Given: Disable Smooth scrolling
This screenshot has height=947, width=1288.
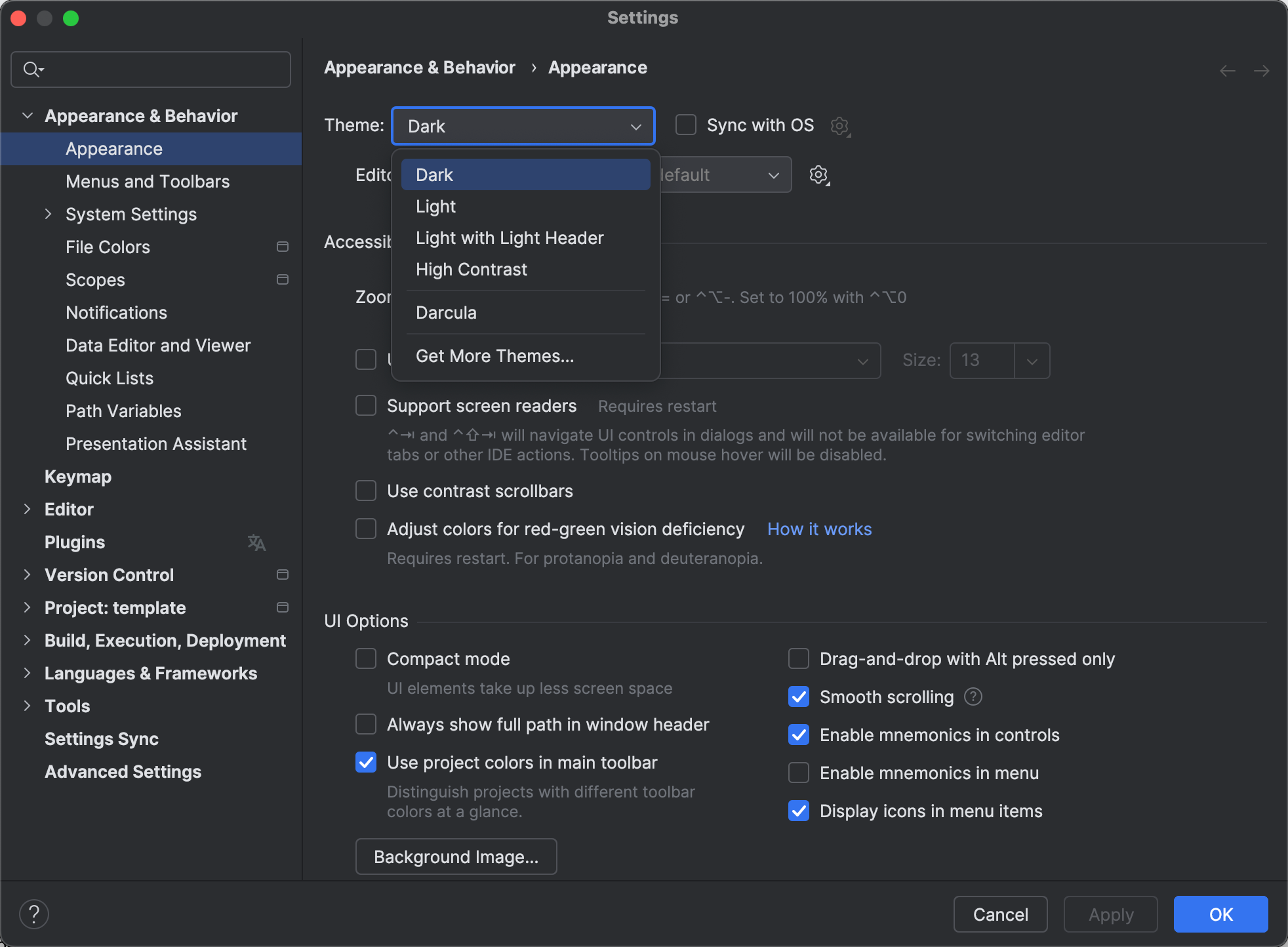Looking at the screenshot, I should 798,696.
